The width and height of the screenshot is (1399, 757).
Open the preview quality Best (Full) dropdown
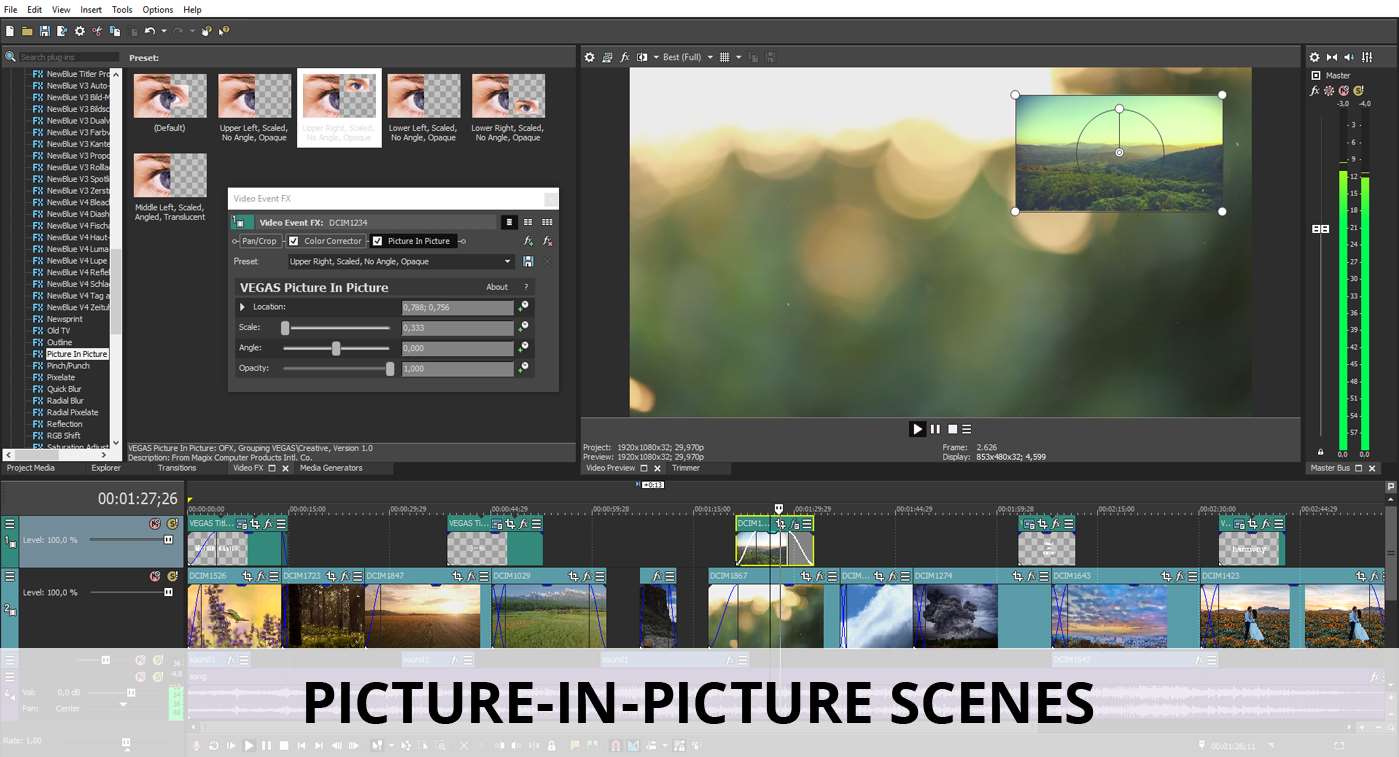coord(687,57)
